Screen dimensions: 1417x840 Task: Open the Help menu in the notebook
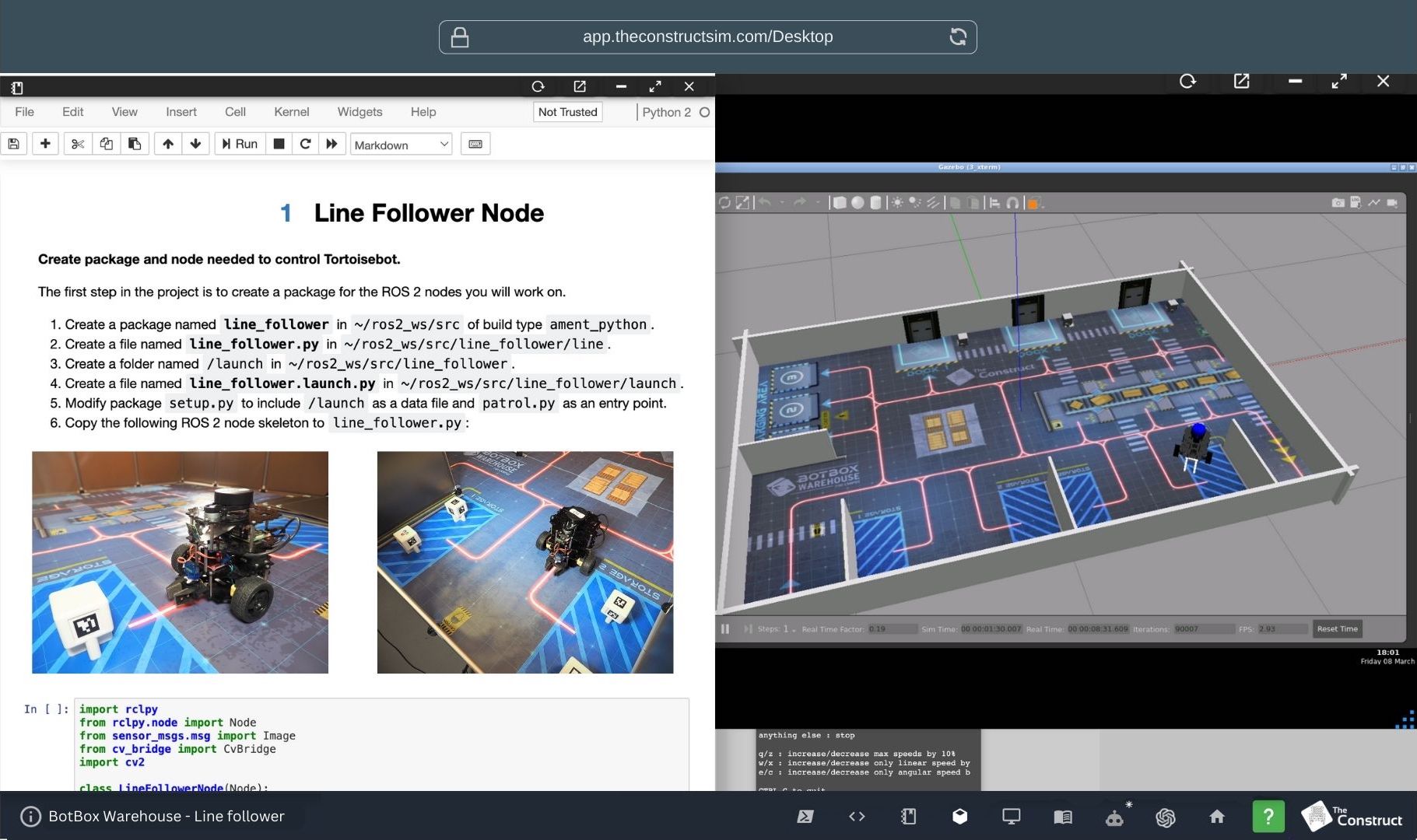coord(423,112)
